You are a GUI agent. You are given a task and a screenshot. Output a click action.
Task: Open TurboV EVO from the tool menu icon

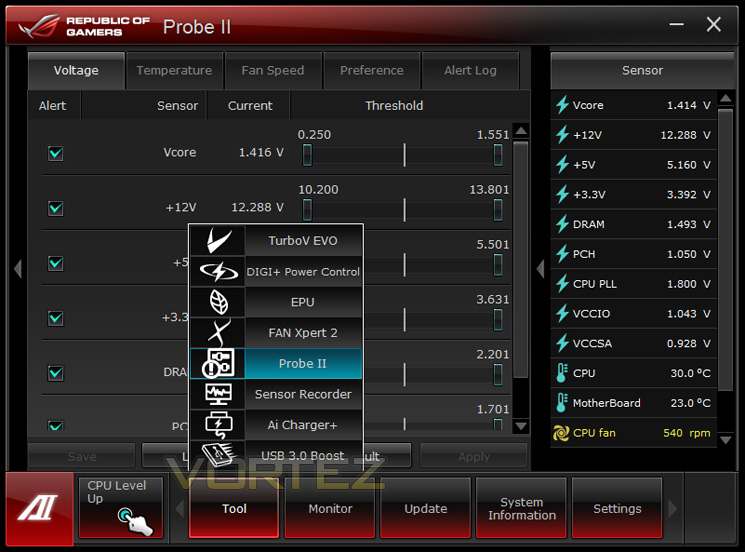pyautogui.click(x=219, y=240)
